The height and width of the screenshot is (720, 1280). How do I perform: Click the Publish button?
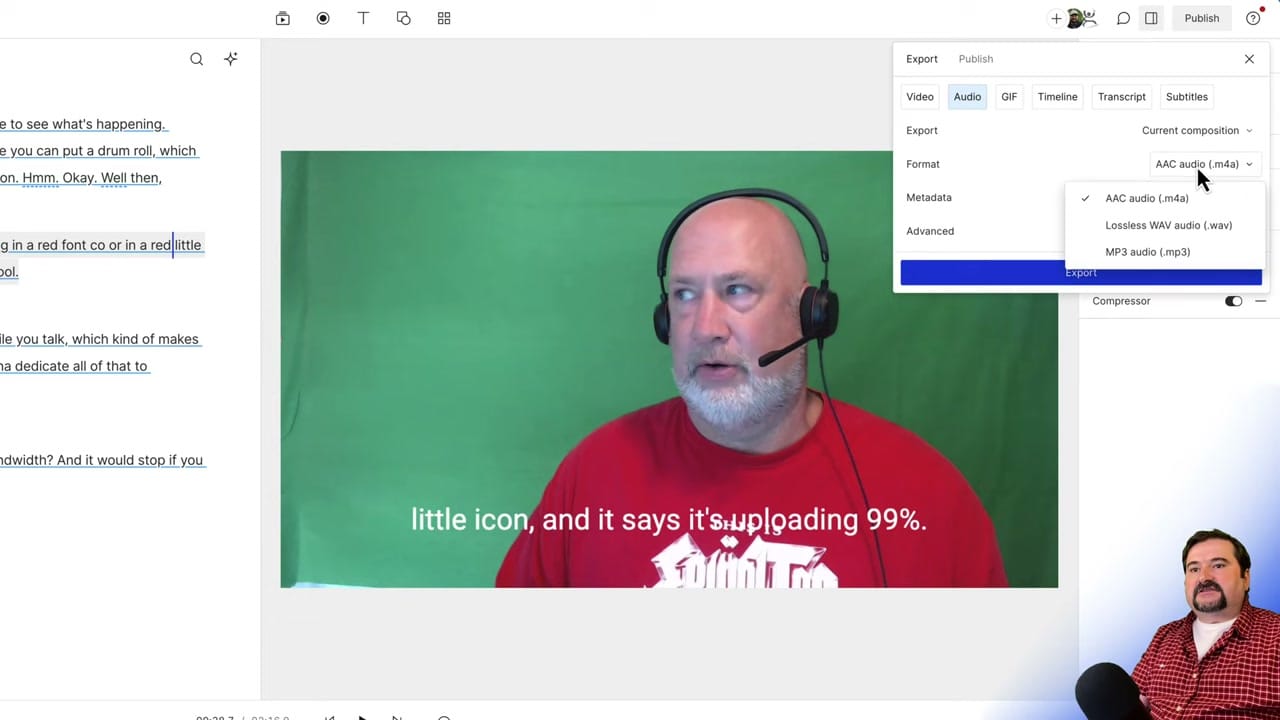point(1201,18)
